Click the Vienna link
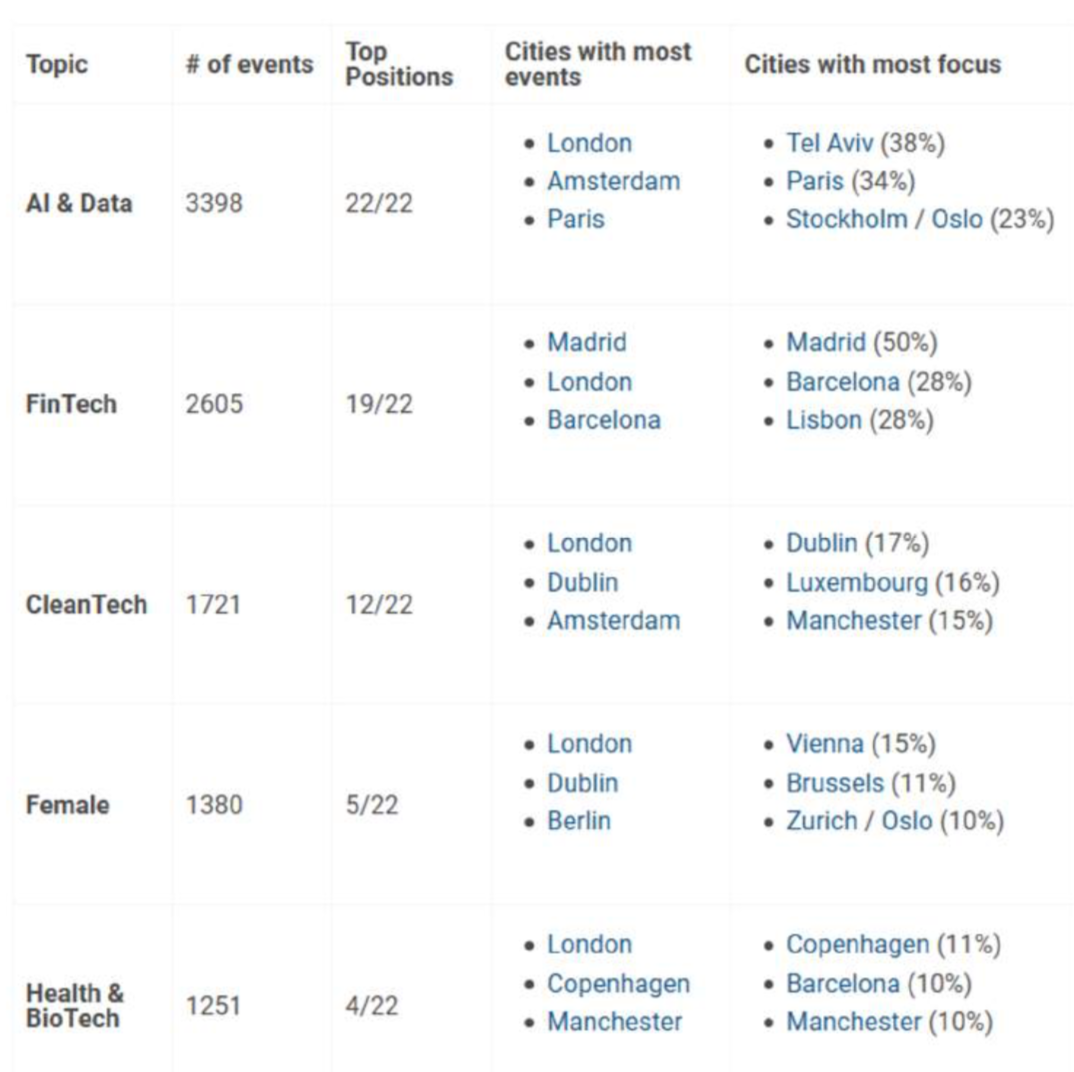The width and height of the screenshot is (1074, 1072). [824, 744]
